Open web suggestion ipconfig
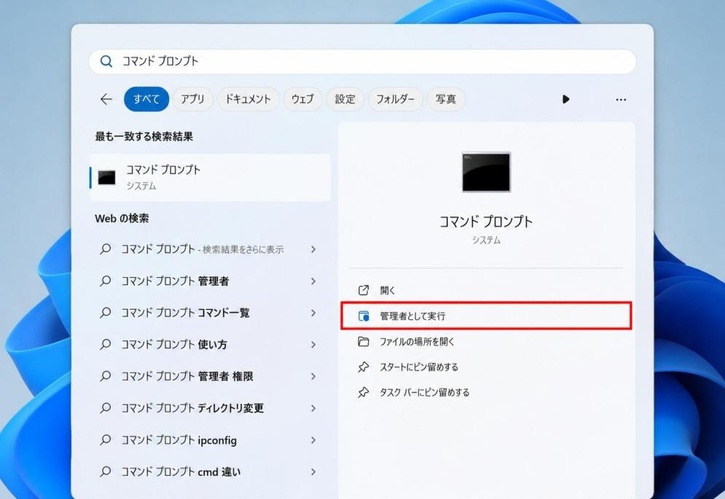Image resolution: width=725 pixels, height=499 pixels. [210, 440]
